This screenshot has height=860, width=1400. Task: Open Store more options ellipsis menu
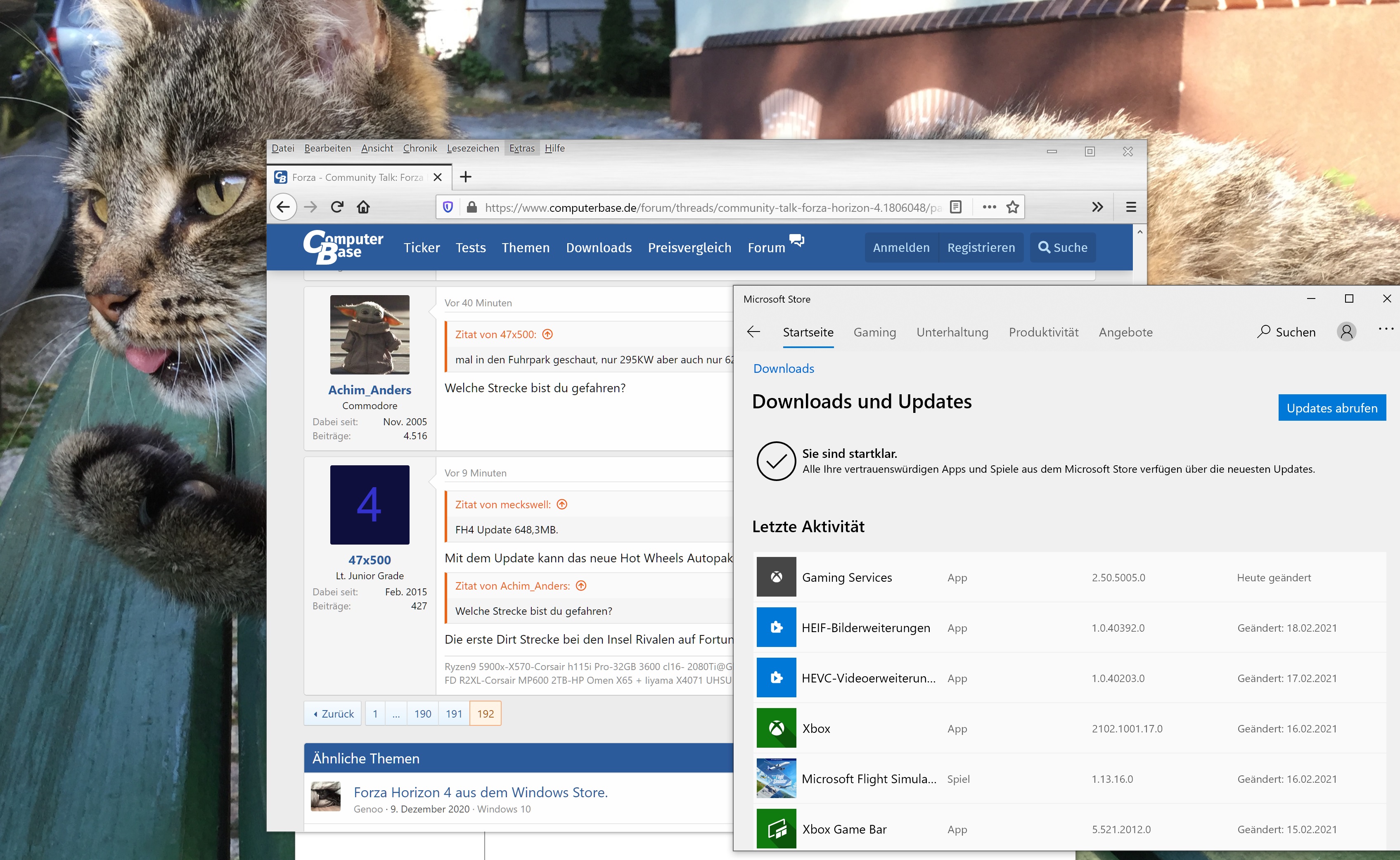(1386, 329)
